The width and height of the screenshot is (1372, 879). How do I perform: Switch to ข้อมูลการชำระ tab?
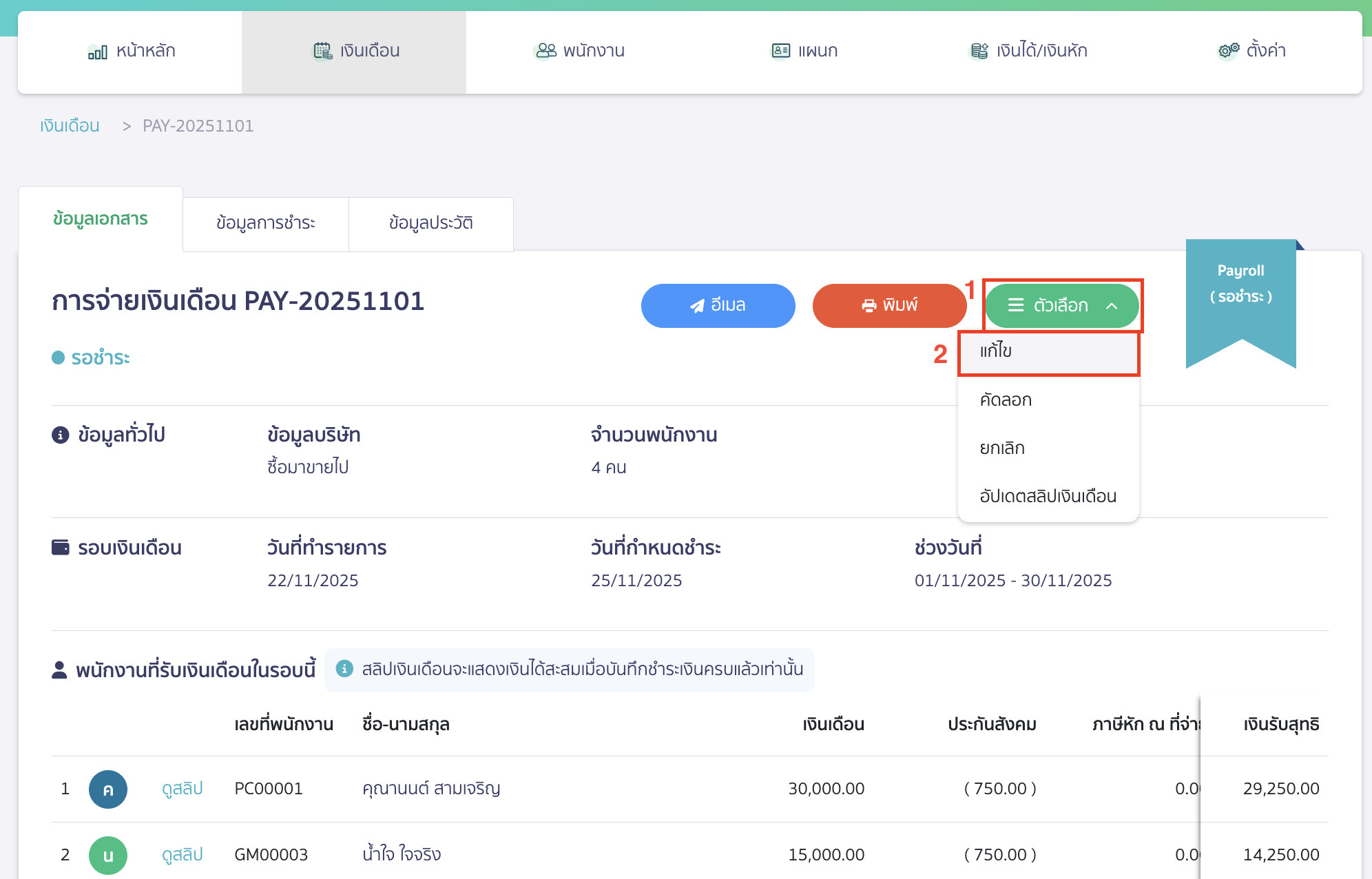266,223
